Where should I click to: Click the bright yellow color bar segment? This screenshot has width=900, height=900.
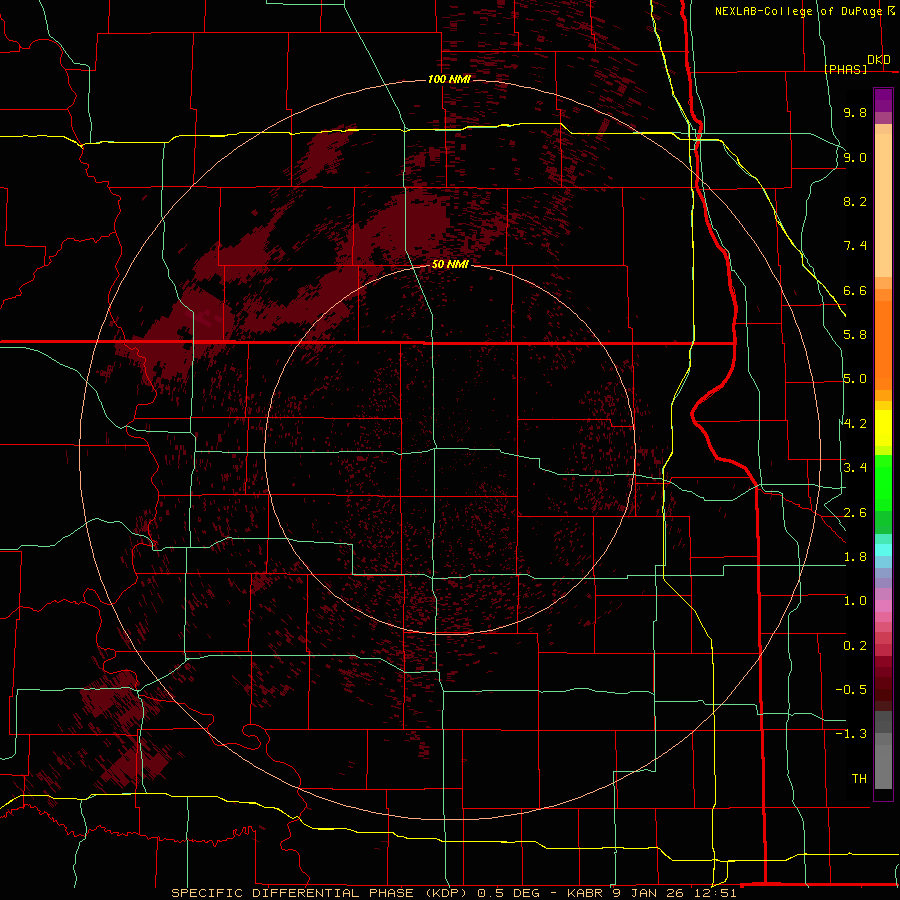[x=883, y=428]
